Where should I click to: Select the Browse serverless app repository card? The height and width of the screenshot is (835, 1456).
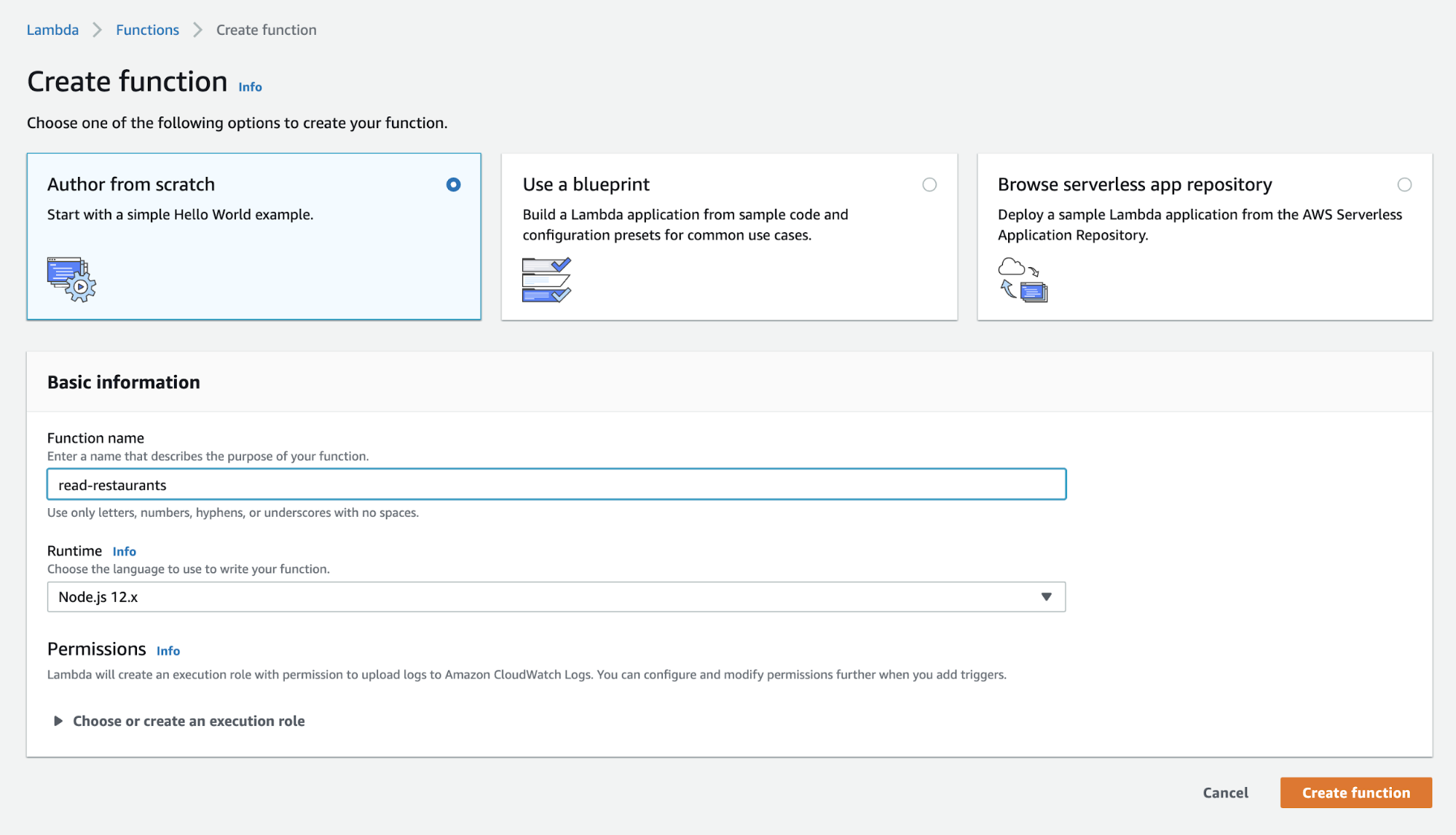1205,237
